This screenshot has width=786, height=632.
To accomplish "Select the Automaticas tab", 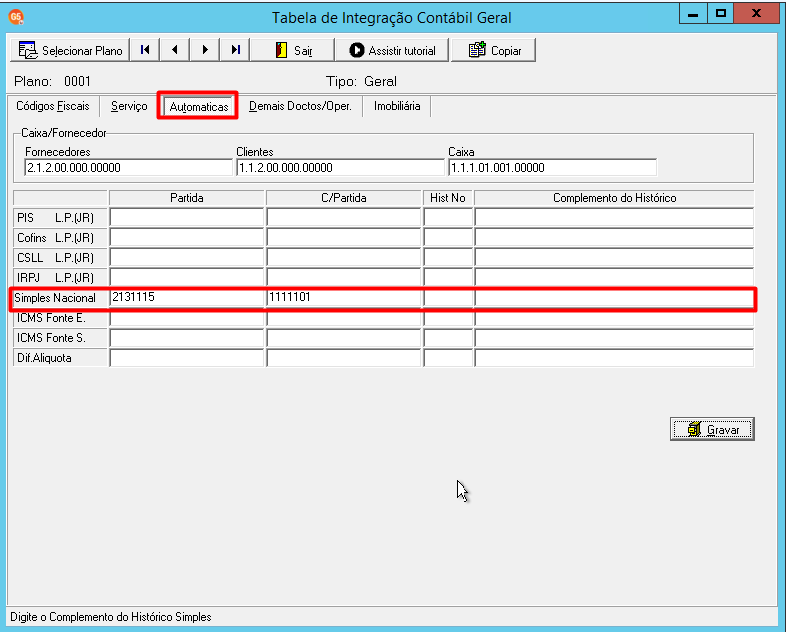I will (199, 107).
